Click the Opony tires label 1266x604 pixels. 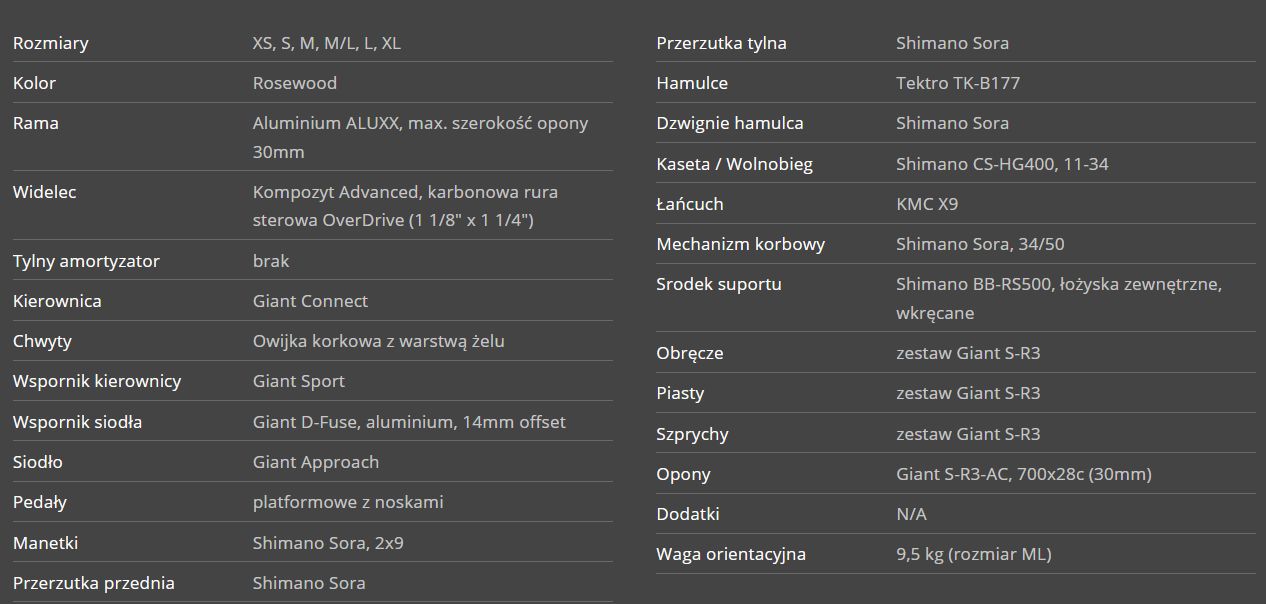(684, 474)
